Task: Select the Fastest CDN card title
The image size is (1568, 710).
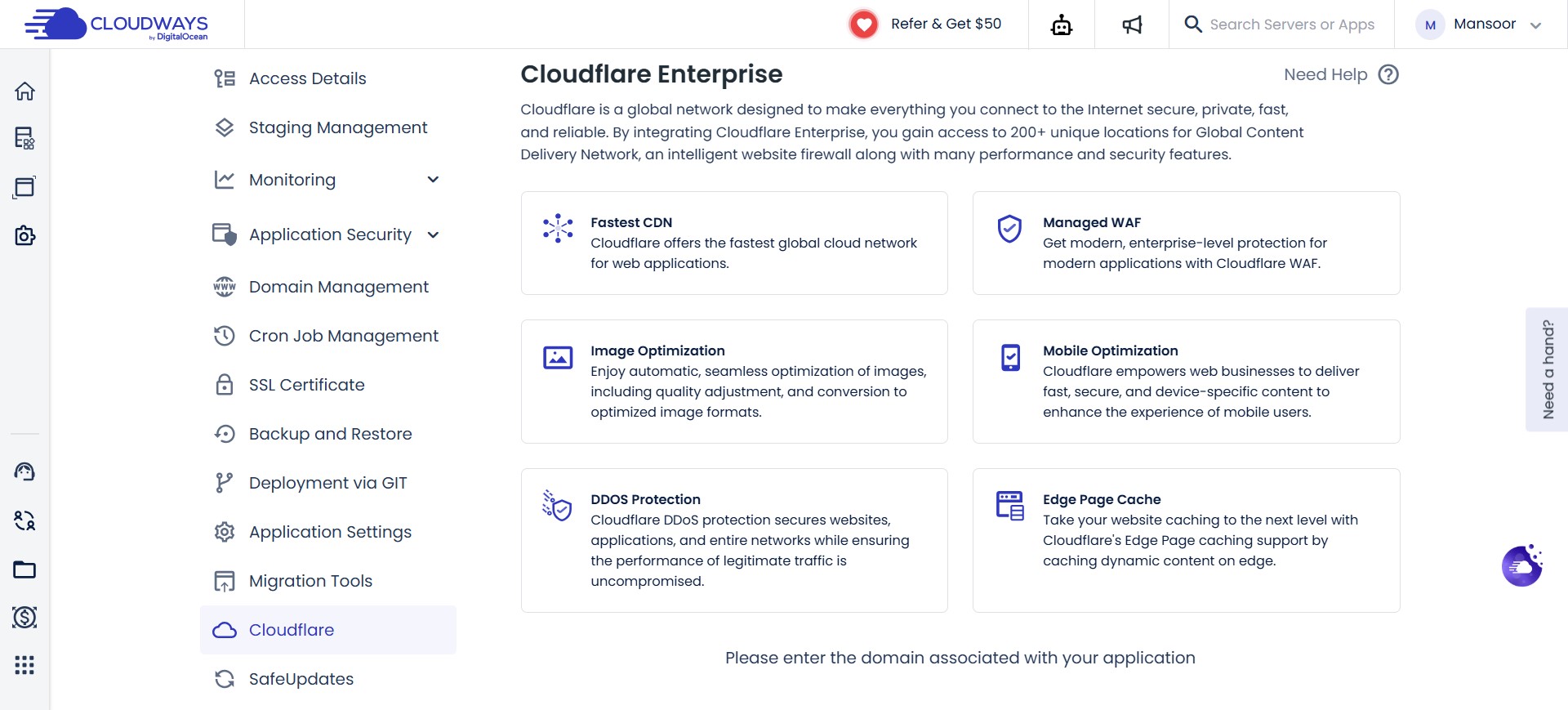Action: tap(631, 222)
